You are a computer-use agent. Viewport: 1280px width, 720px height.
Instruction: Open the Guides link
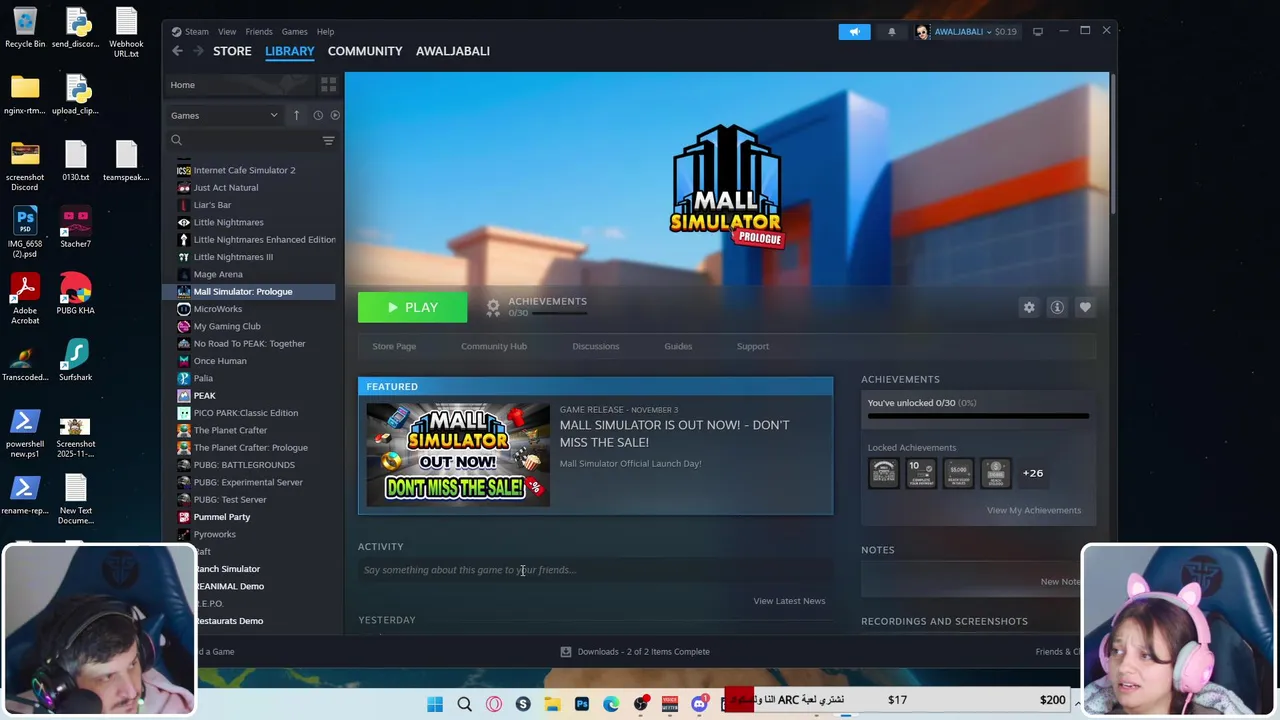tap(678, 346)
